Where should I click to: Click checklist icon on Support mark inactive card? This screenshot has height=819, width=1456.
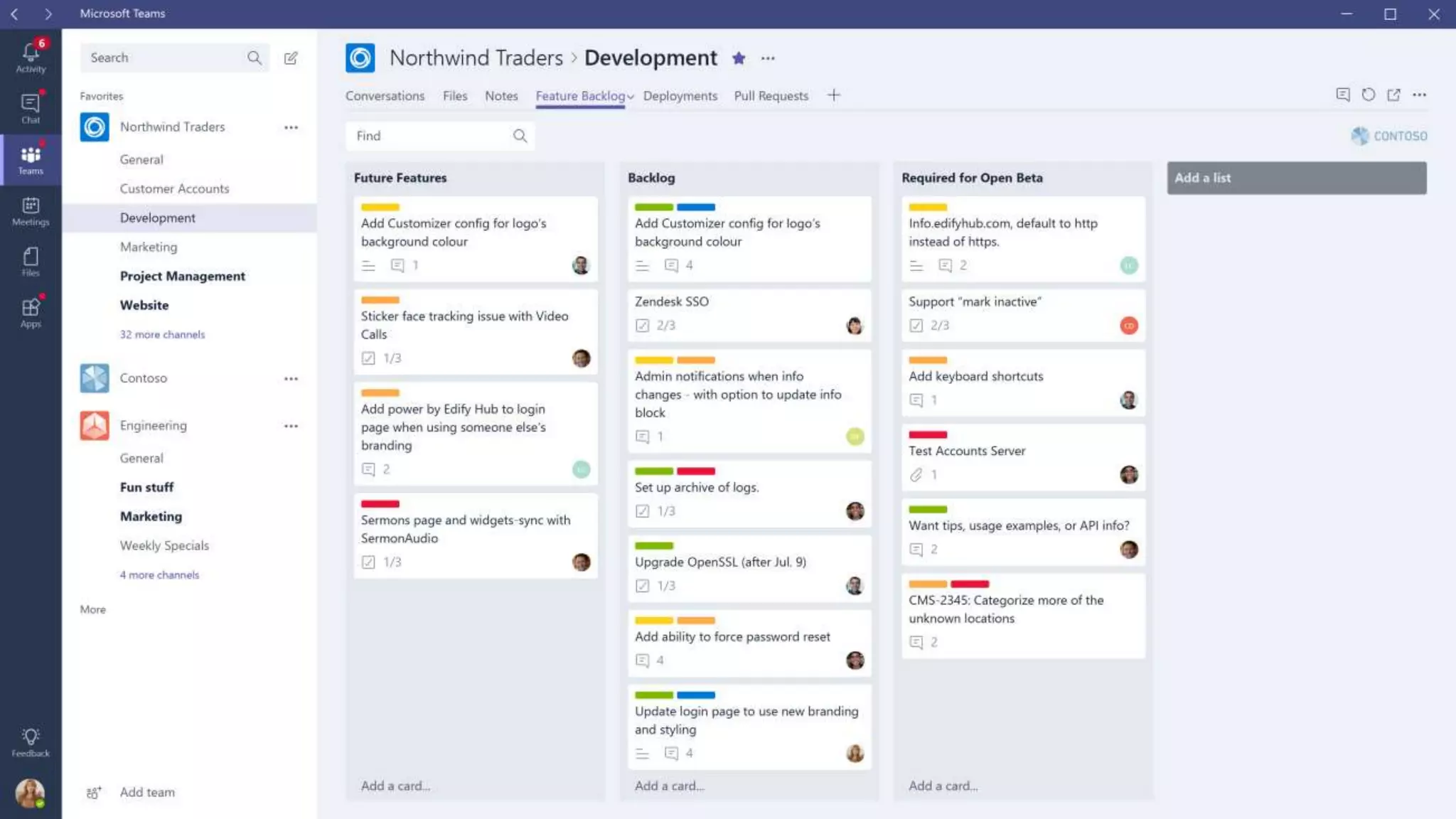coord(916,326)
